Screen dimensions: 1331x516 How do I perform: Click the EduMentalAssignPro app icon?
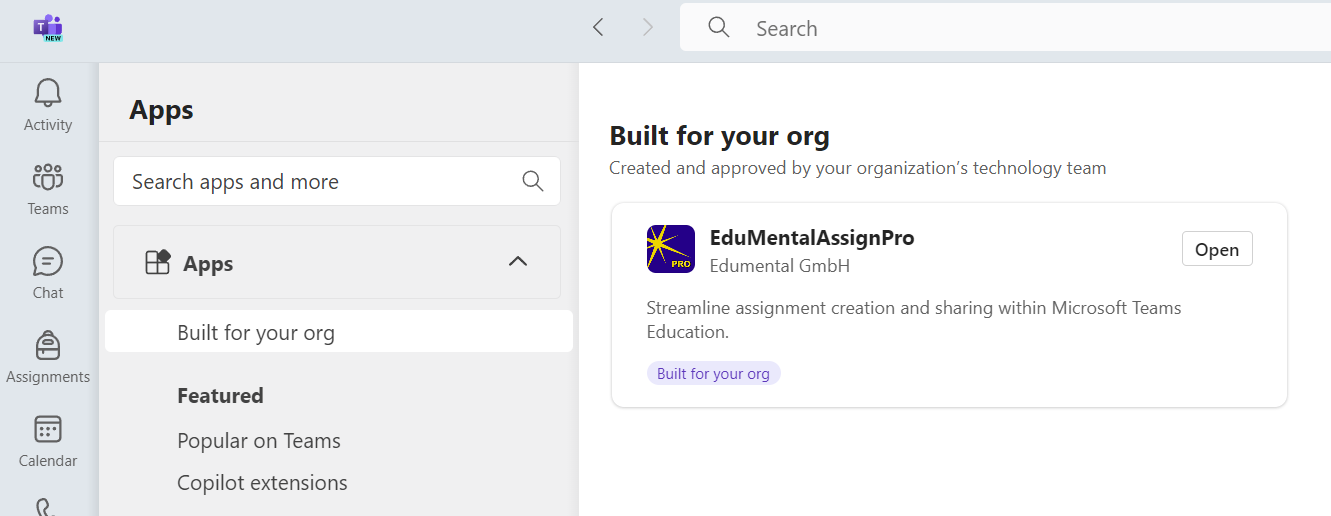click(671, 249)
